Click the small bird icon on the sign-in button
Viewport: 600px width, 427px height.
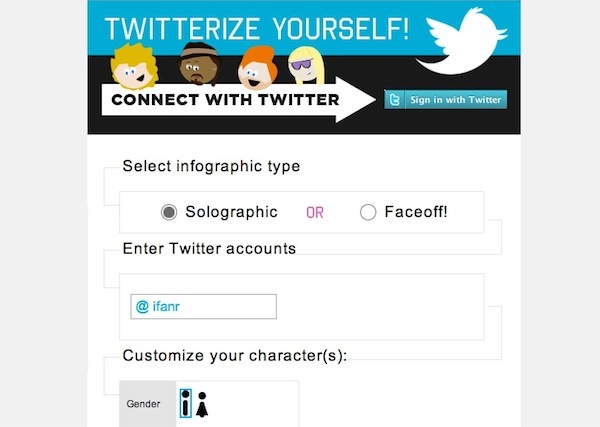tap(395, 100)
